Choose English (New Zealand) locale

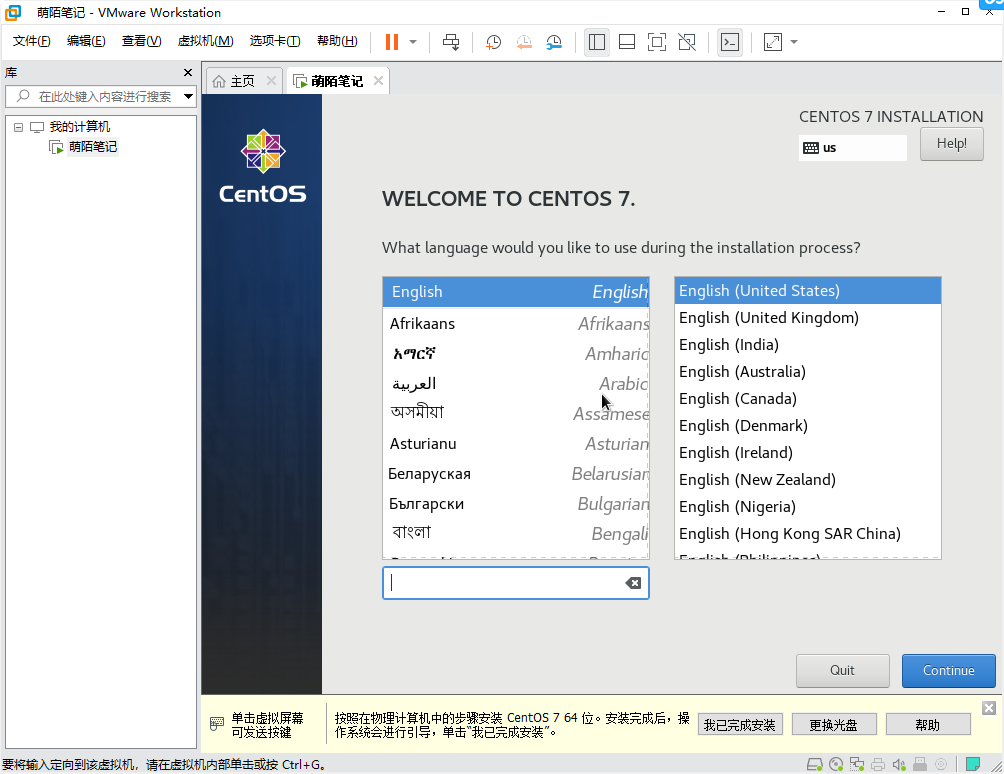[807, 480]
